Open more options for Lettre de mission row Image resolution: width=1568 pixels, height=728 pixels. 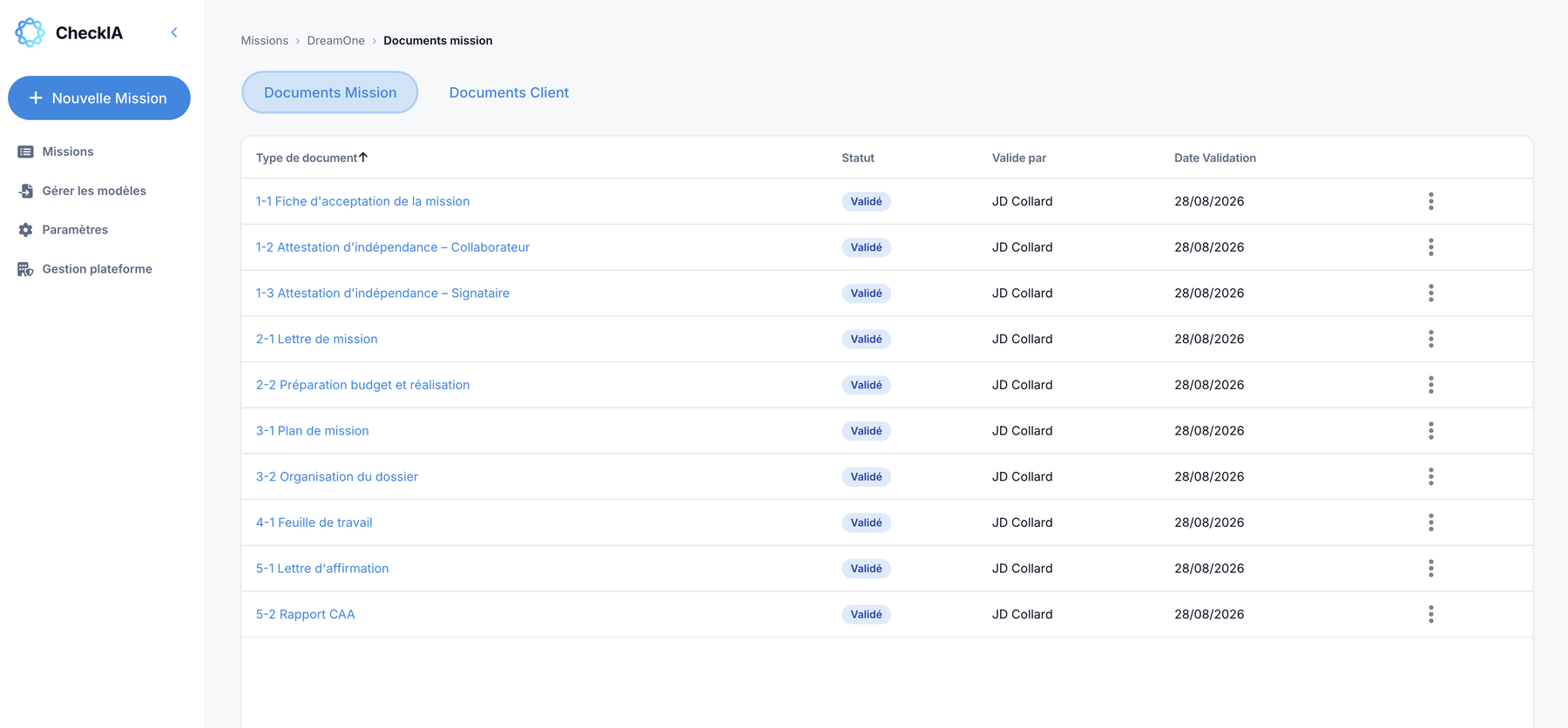click(x=1430, y=339)
